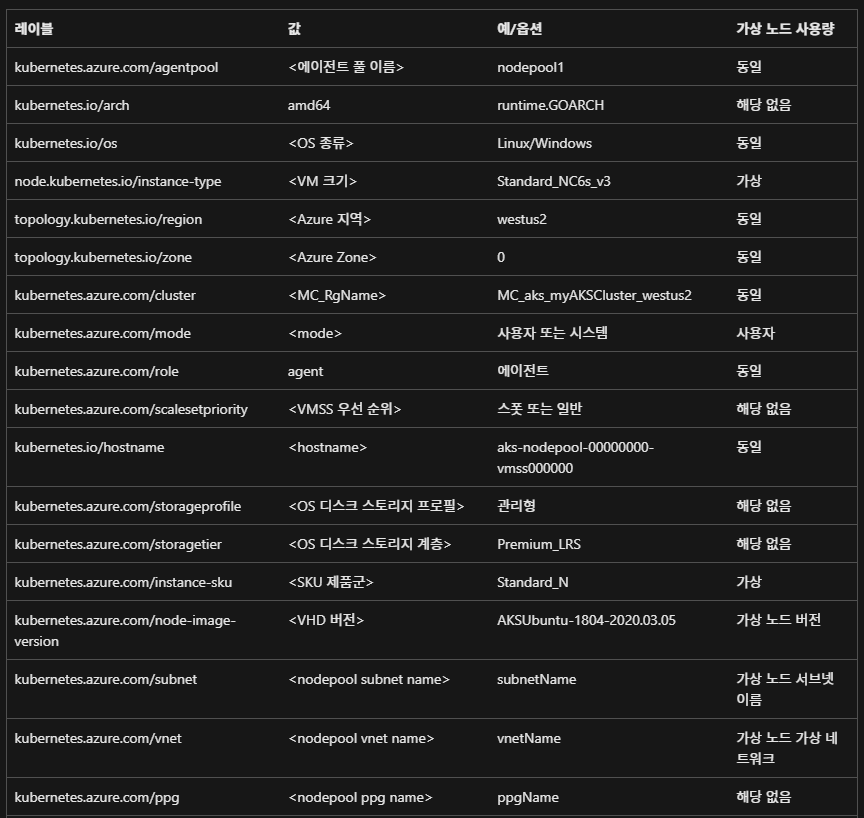Click the '가상 노드 버전' usage cell
The width and height of the screenshot is (864, 818).
pyautogui.click(x=779, y=620)
